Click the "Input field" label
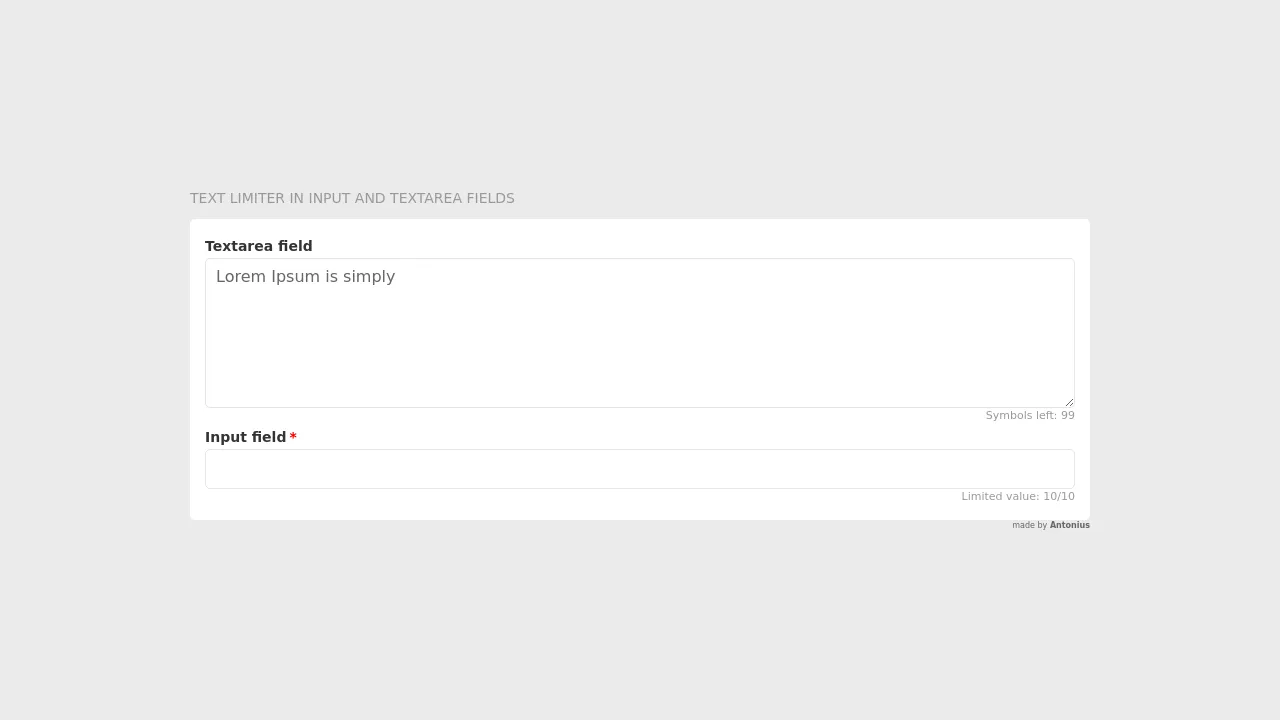This screenshot has width=1280, height=720. click(x=245, y=437)
